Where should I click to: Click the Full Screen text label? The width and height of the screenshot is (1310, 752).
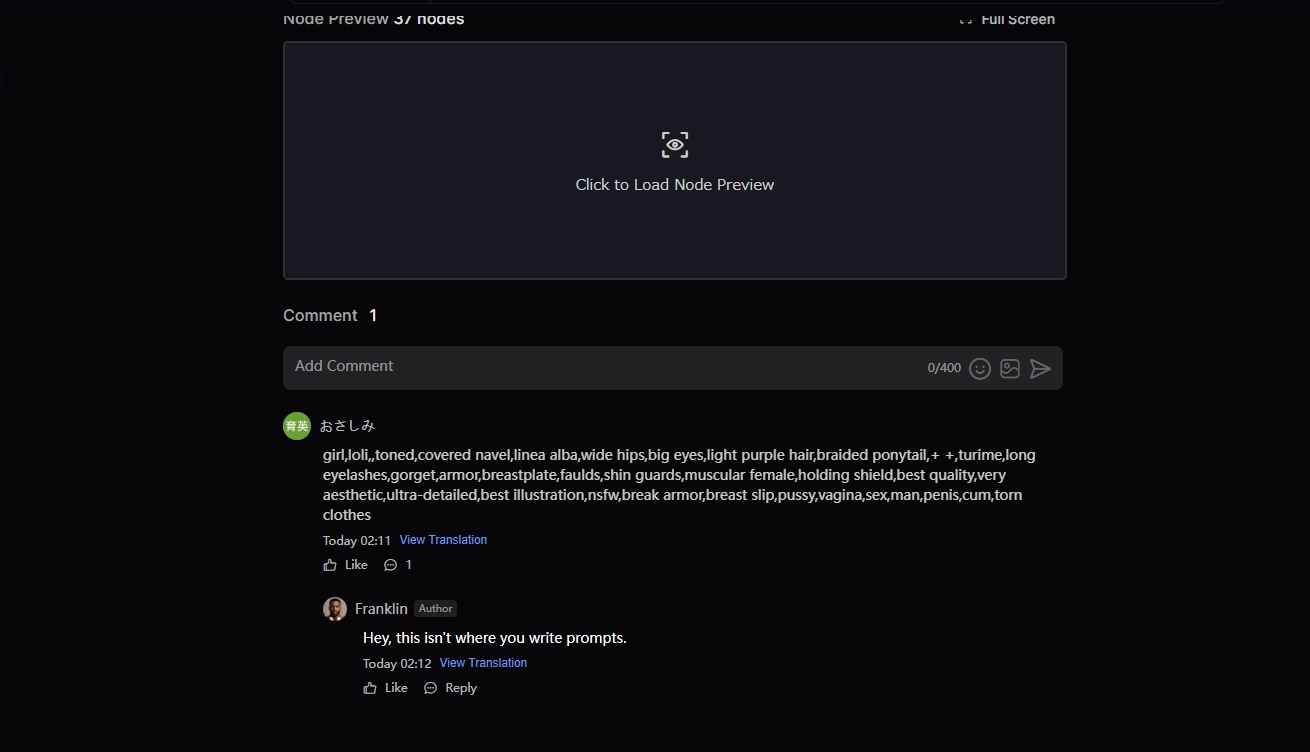(x=1017, y=20)
